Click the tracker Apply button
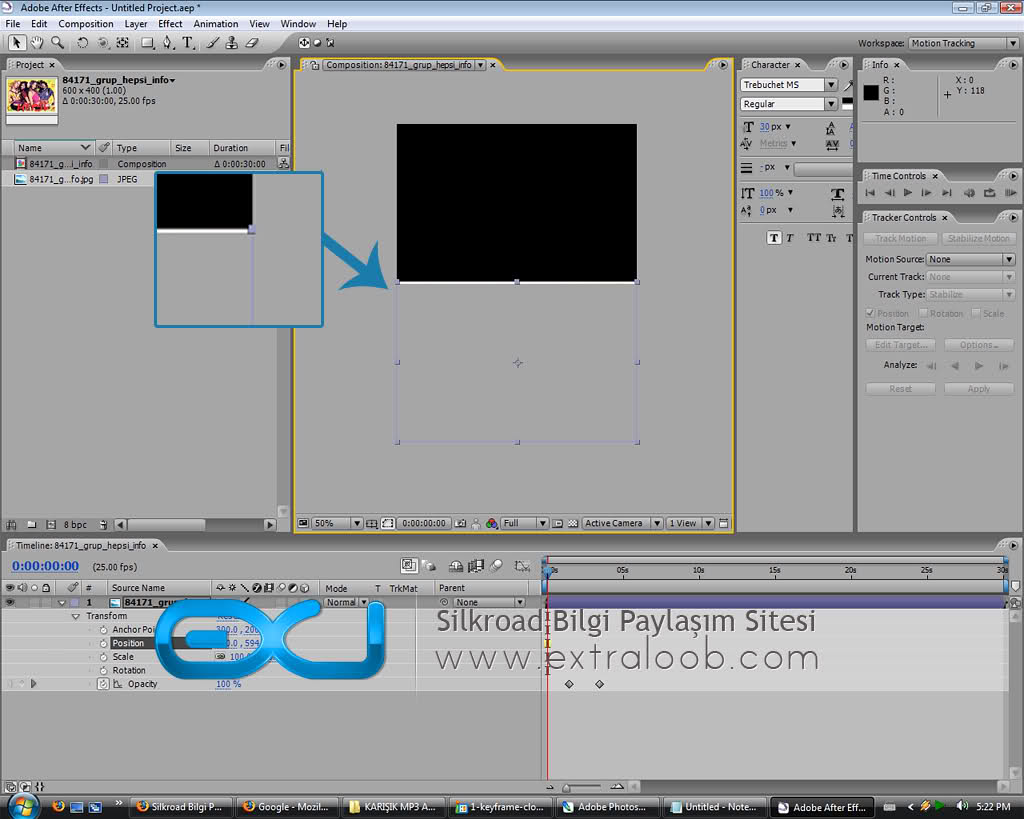 tap(978, 389)
